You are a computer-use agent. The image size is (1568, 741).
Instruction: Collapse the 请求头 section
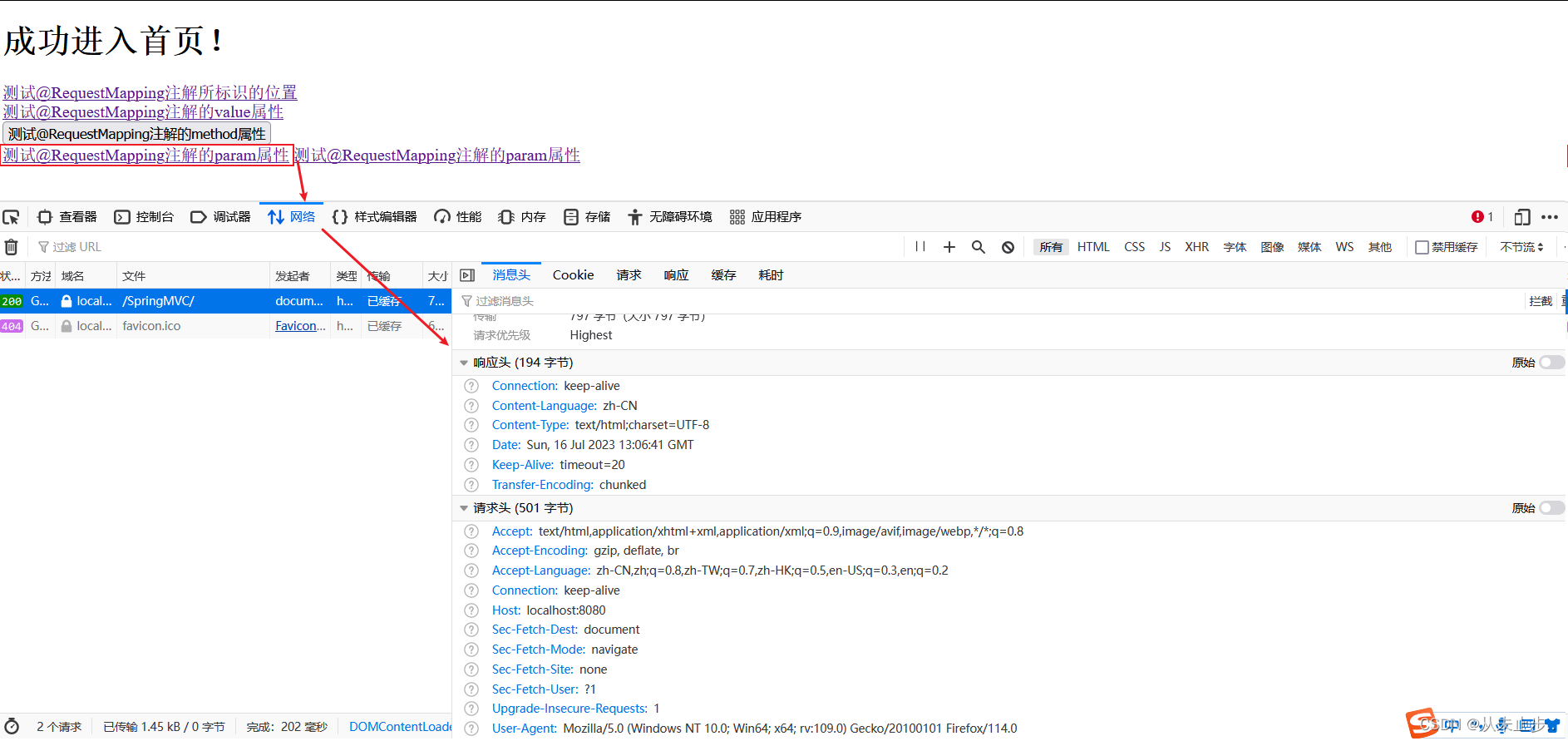[x=464, y=508]
